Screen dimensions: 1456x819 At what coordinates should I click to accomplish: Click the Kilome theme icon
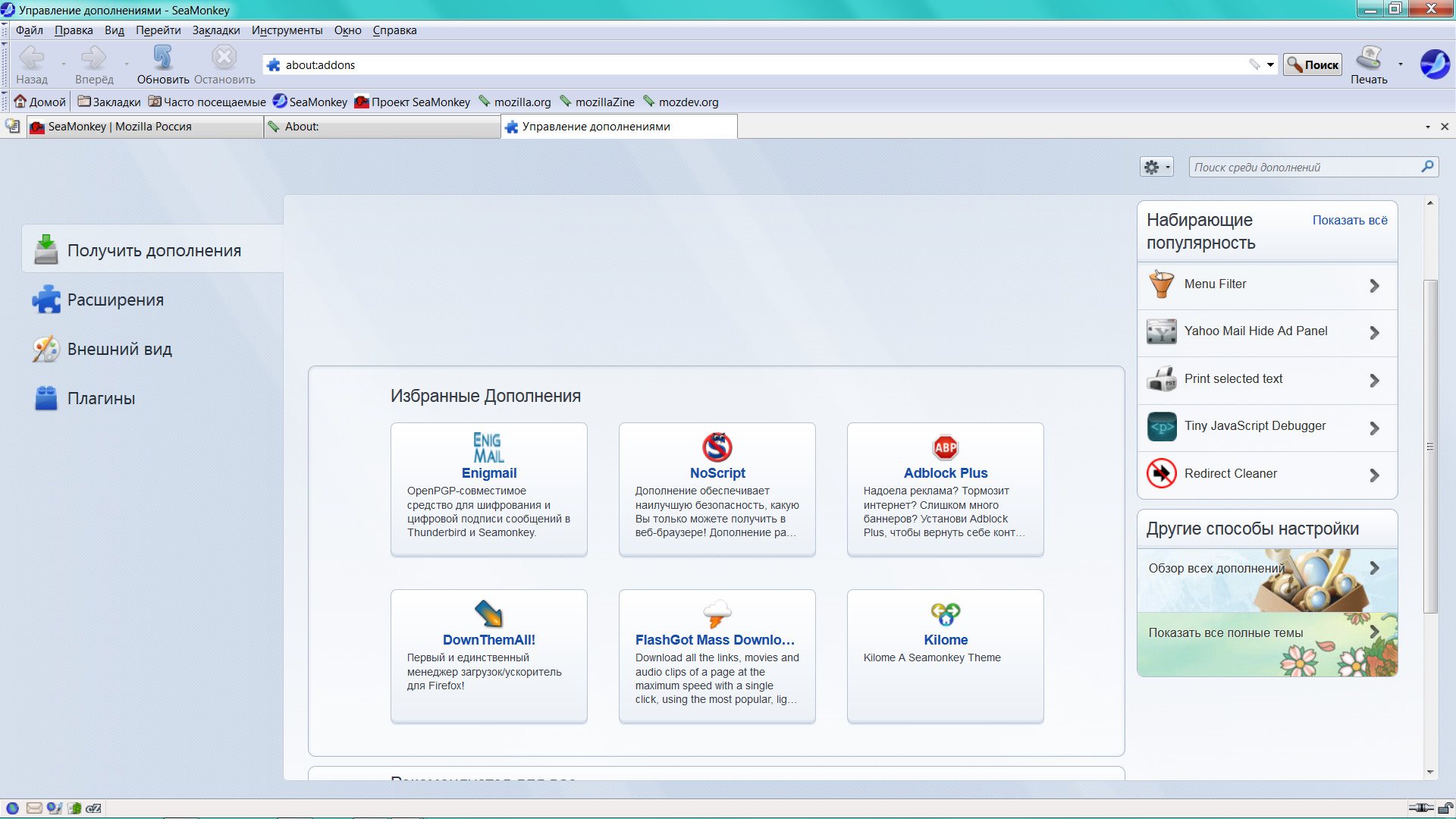pos(945,613)
